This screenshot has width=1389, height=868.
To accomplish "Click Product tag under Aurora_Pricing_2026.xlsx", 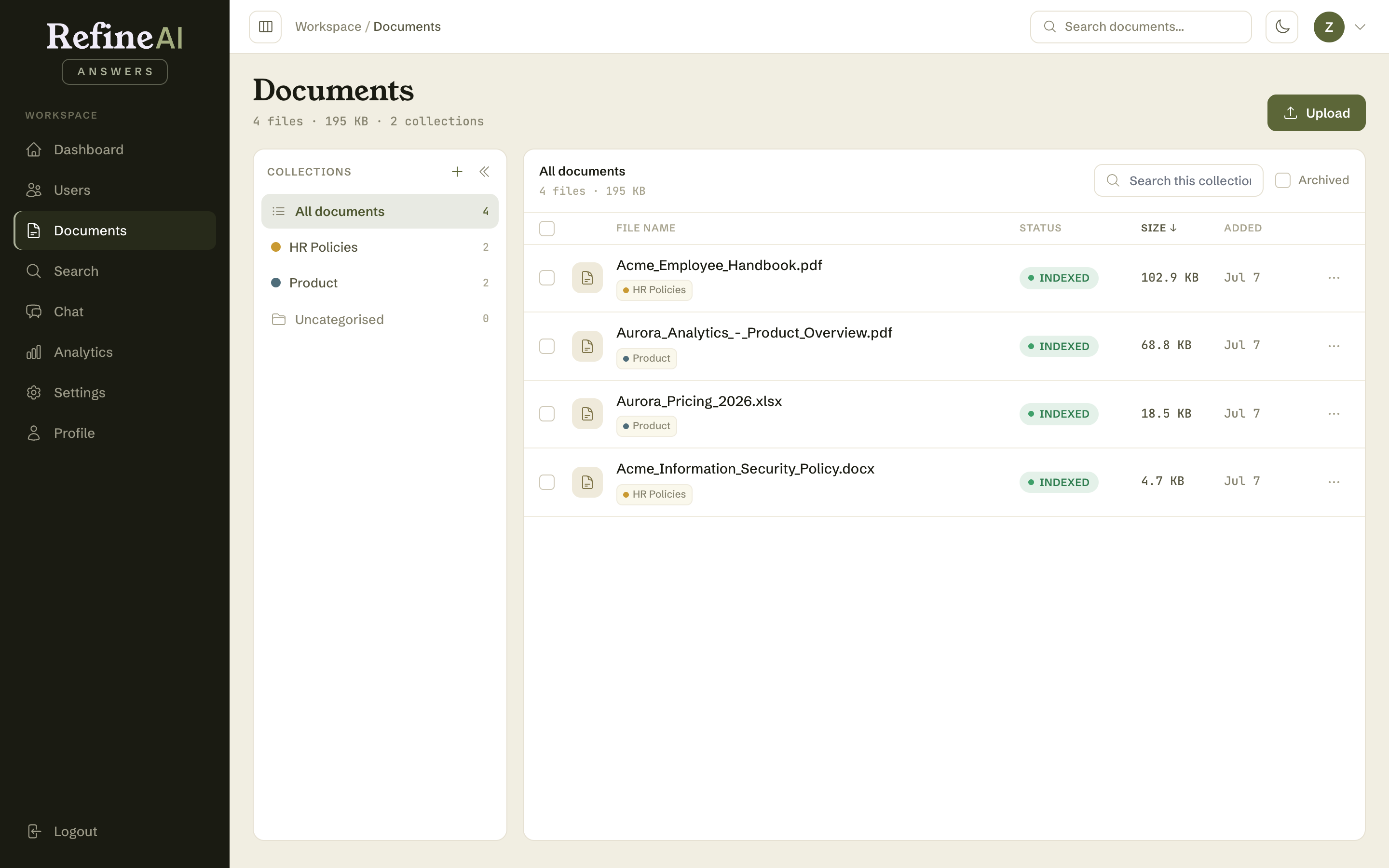I will click(646, 426).
